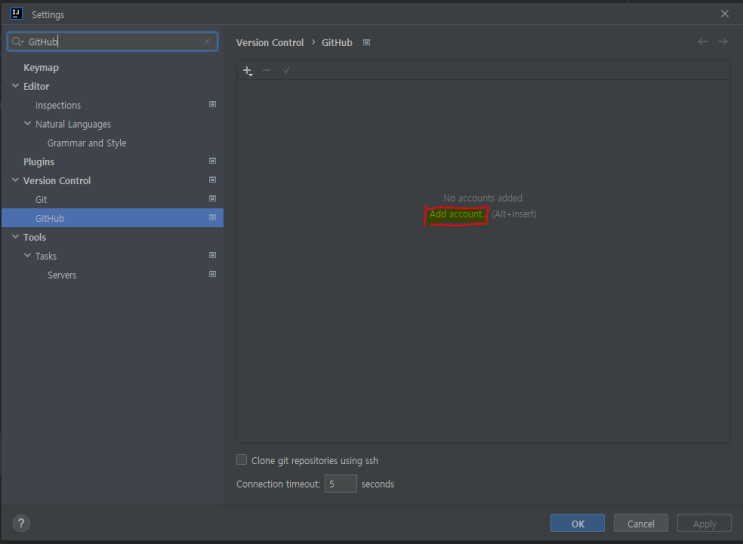Click the Add account link
This screenshot has height=544, width=743.
point(457,214)
